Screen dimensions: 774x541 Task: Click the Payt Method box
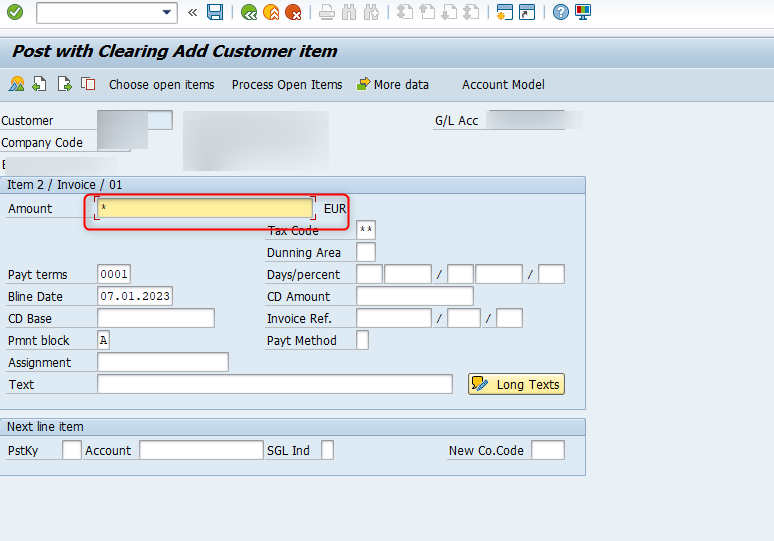362,340
